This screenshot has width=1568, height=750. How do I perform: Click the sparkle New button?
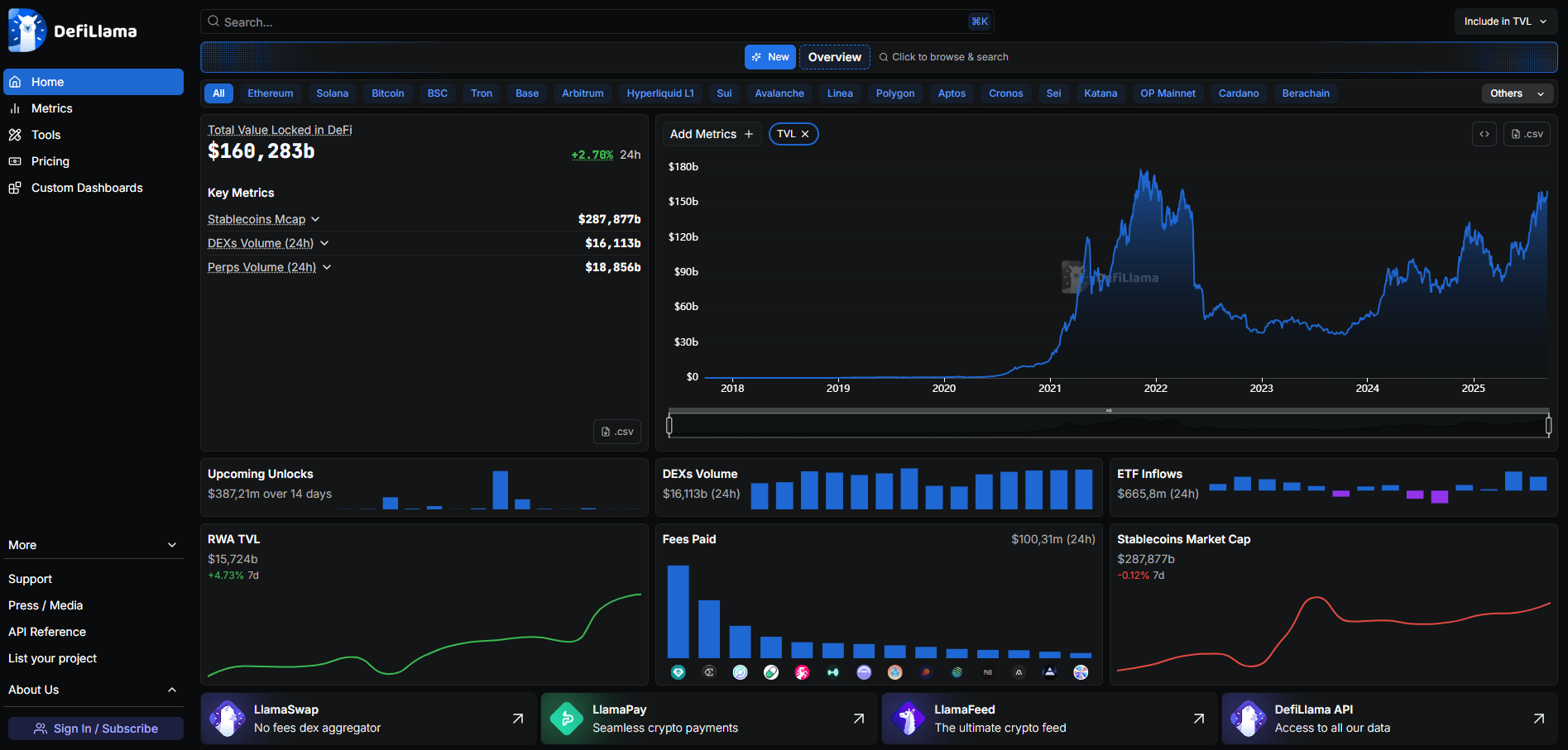pyautogui.click(x=770, y=57)
